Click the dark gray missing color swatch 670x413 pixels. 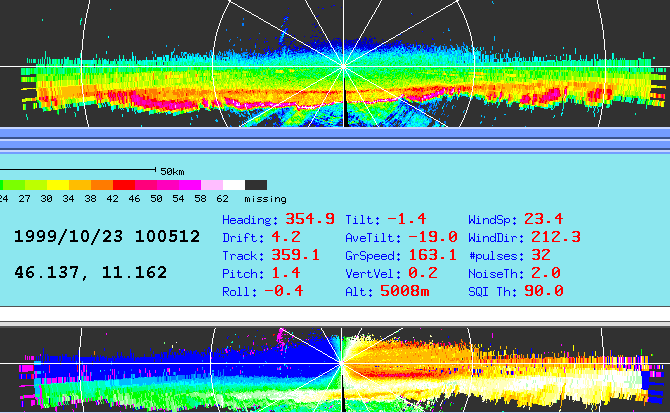(x=256, y=185)
